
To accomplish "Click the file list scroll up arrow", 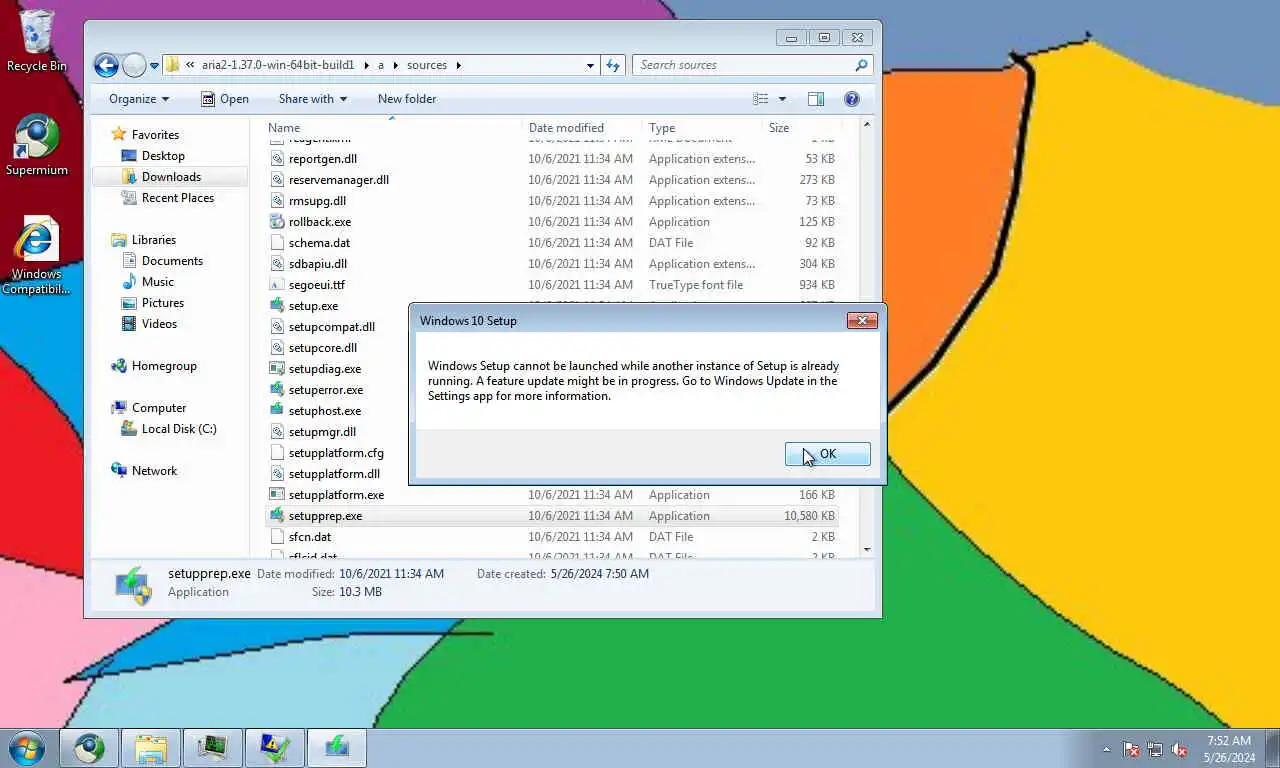I will click(866, 125).
